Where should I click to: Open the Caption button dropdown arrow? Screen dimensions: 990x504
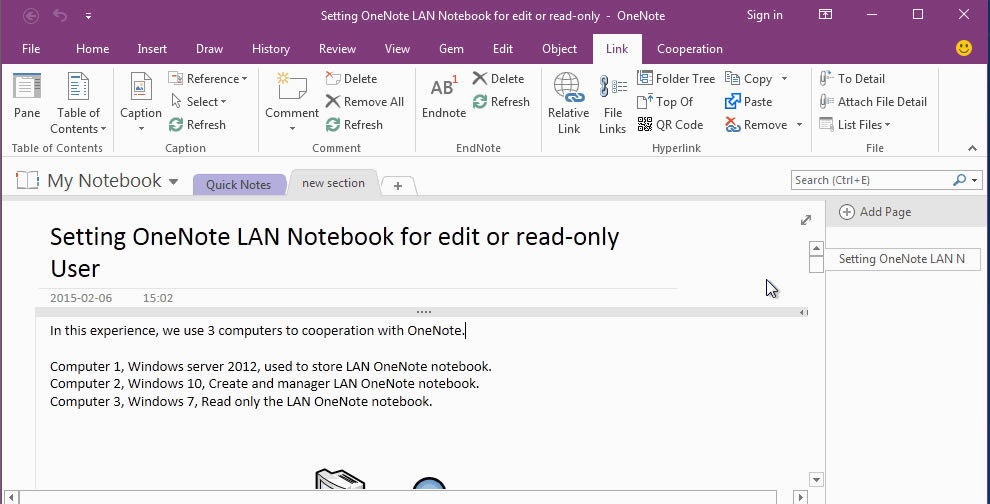pyautogui.click(x=141, y=129)
